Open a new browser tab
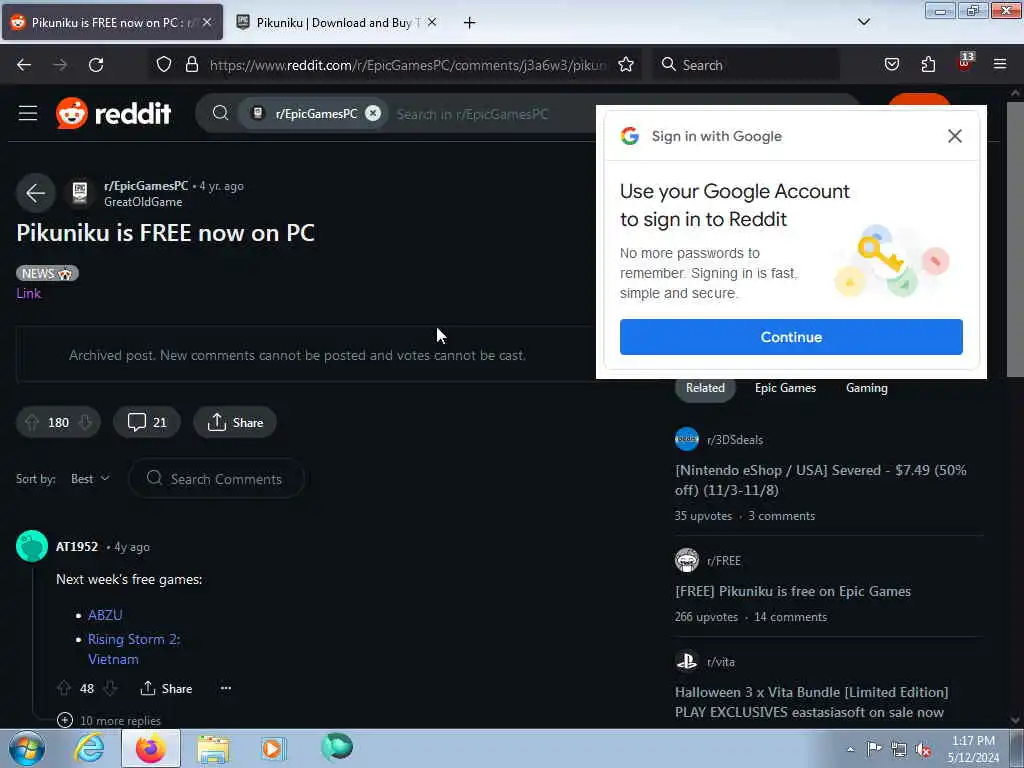The width and height of the screenshot is (1024, 768). pyautogui.click(x=470, y=22)
